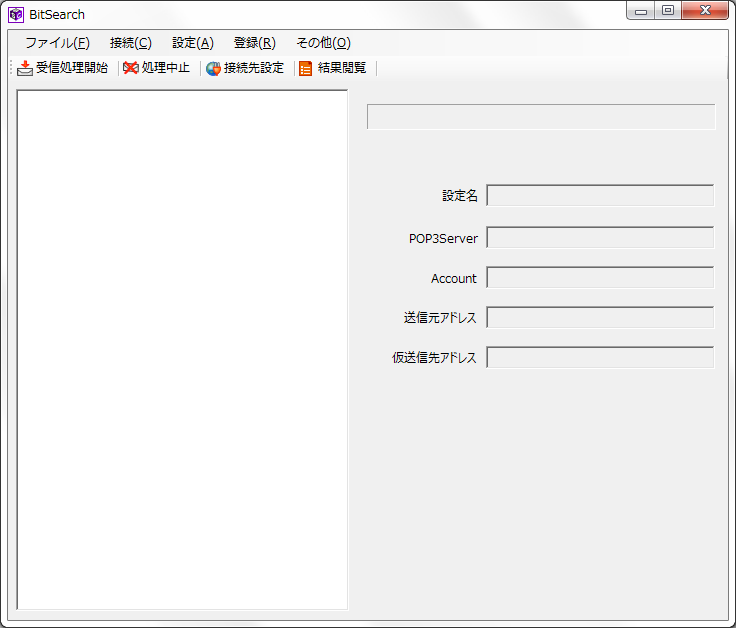Click inside the empty left list panel

coord(182,349)
